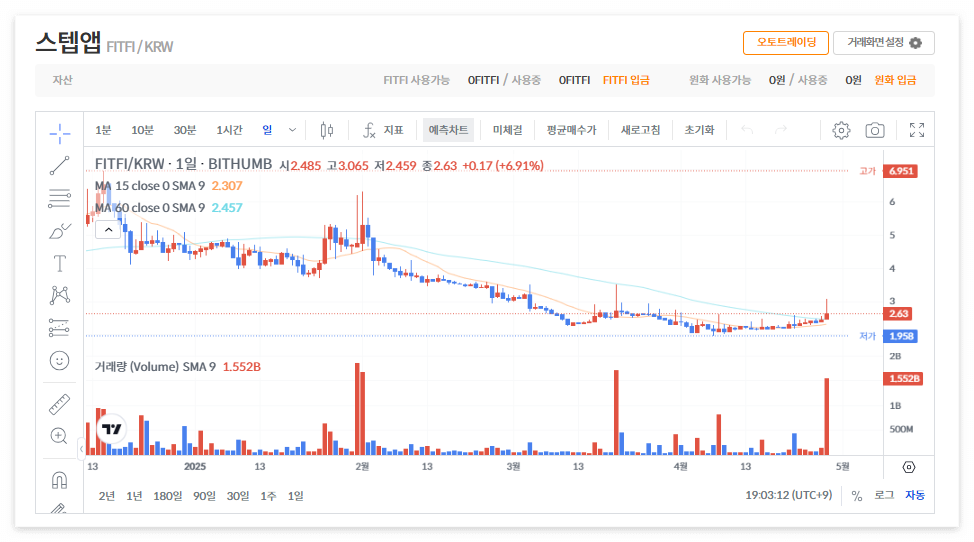Select the 30분 interval
This screenshot has height=542, width=974.
(184, 130)
